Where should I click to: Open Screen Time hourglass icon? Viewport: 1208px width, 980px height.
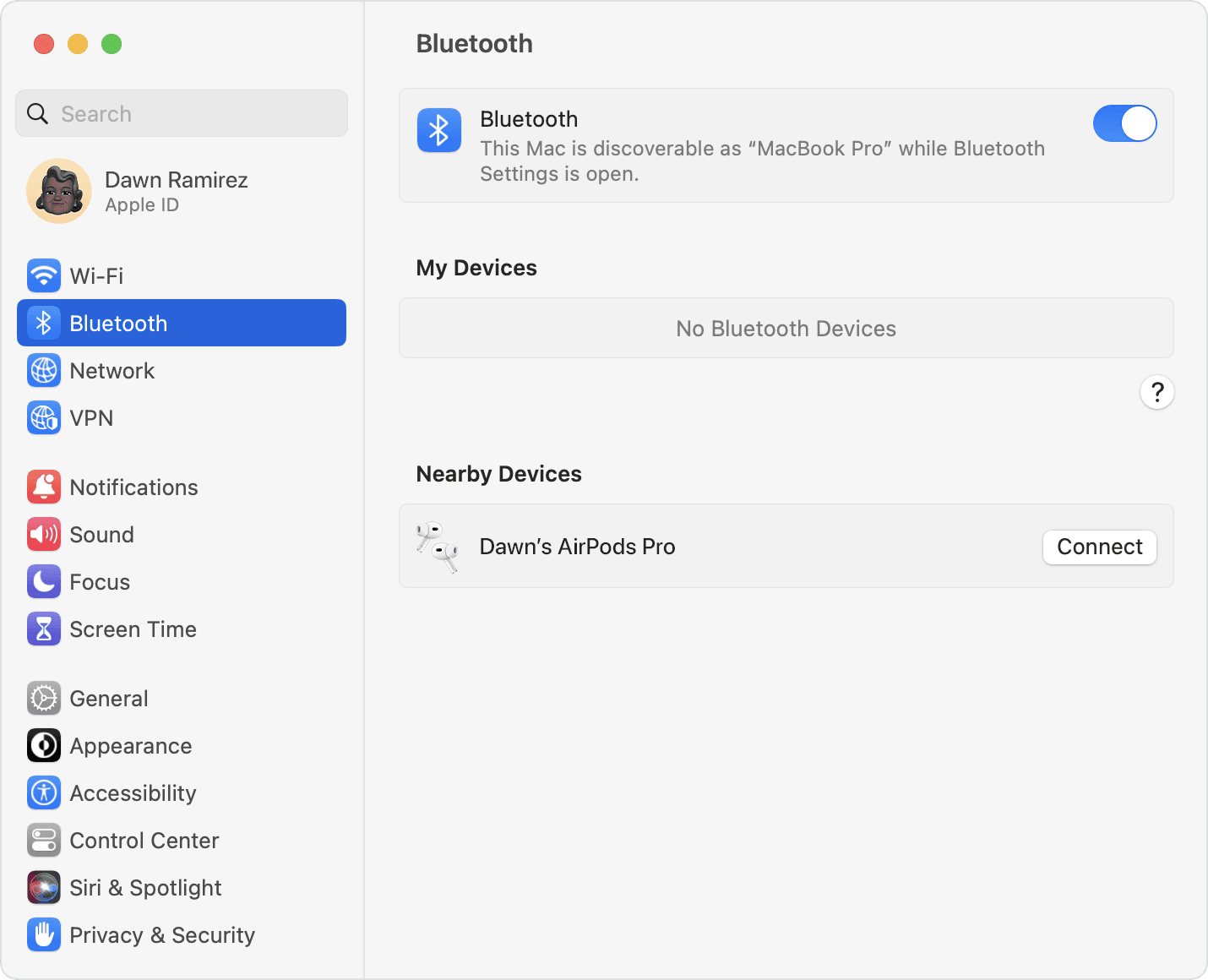point(44,629)
